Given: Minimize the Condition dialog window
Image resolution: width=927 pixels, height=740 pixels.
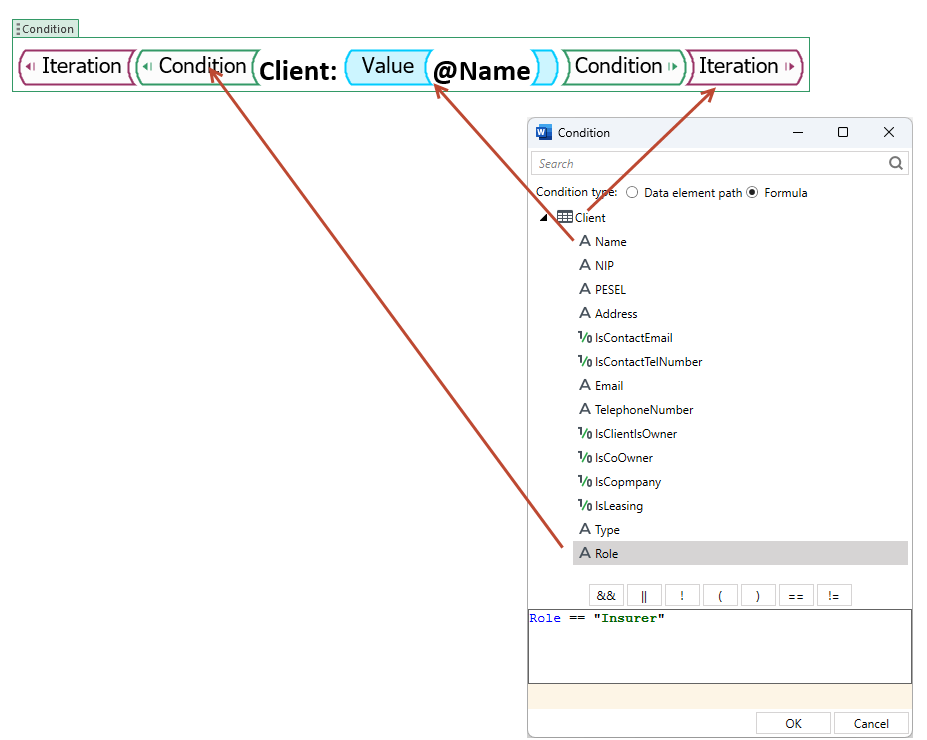Looking at the screenshot, I should (x=798, y=132).
